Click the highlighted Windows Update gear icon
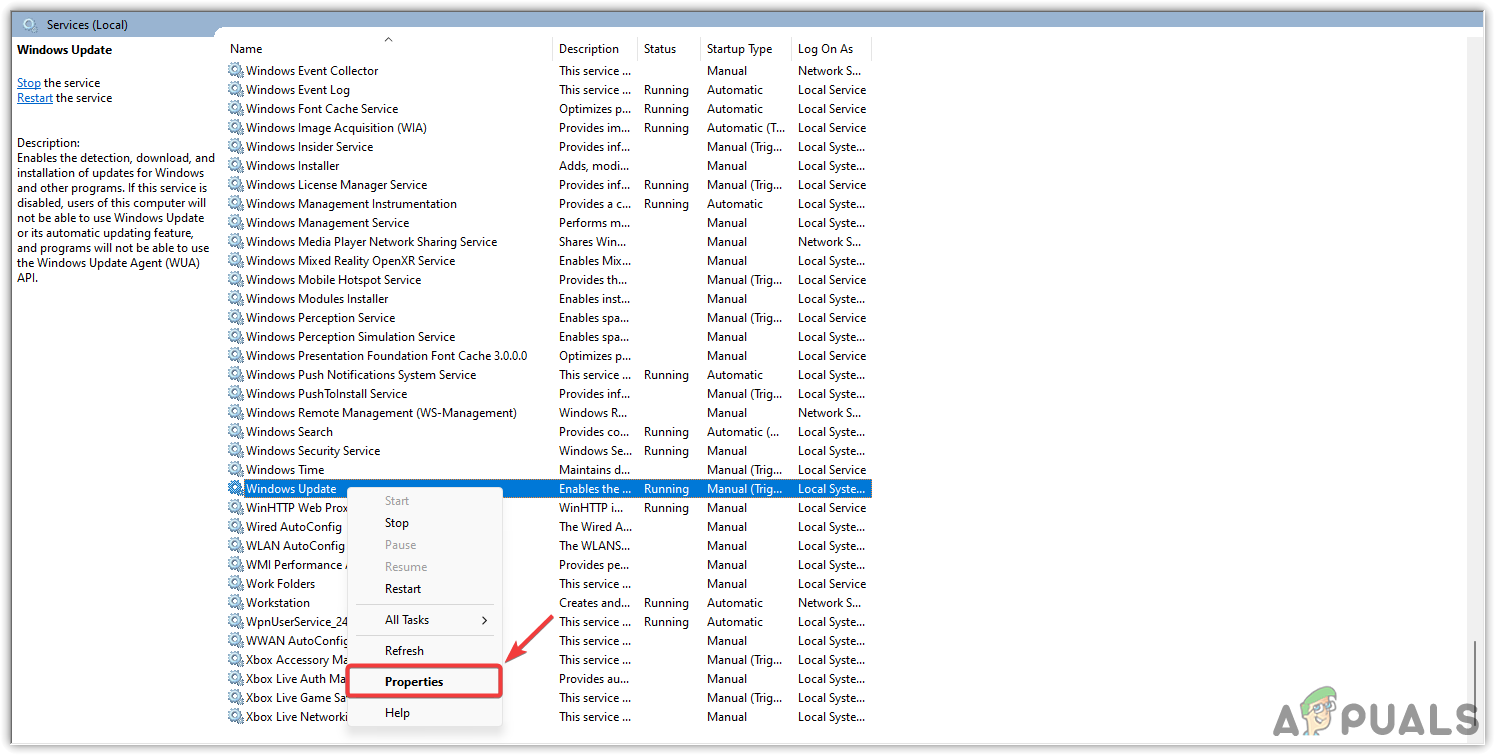1495x755 pixels. tap(236, 489)
